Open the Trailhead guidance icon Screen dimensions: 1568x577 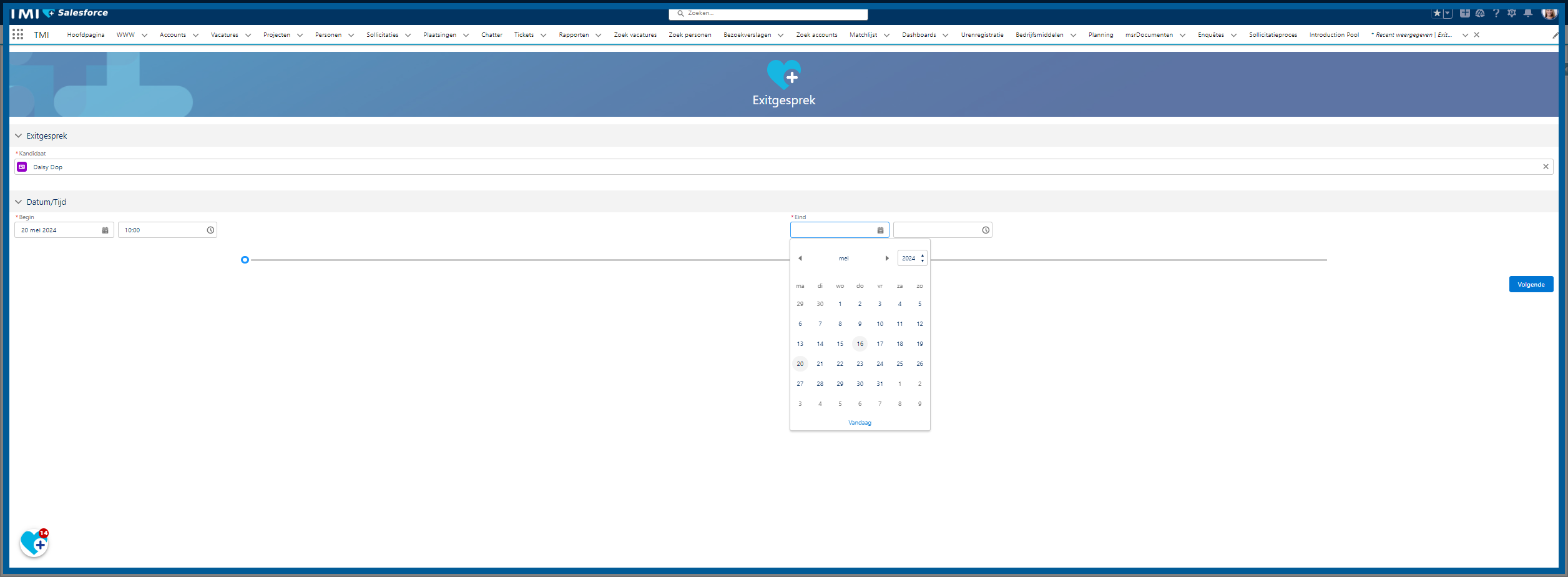tap(1480, 13)
